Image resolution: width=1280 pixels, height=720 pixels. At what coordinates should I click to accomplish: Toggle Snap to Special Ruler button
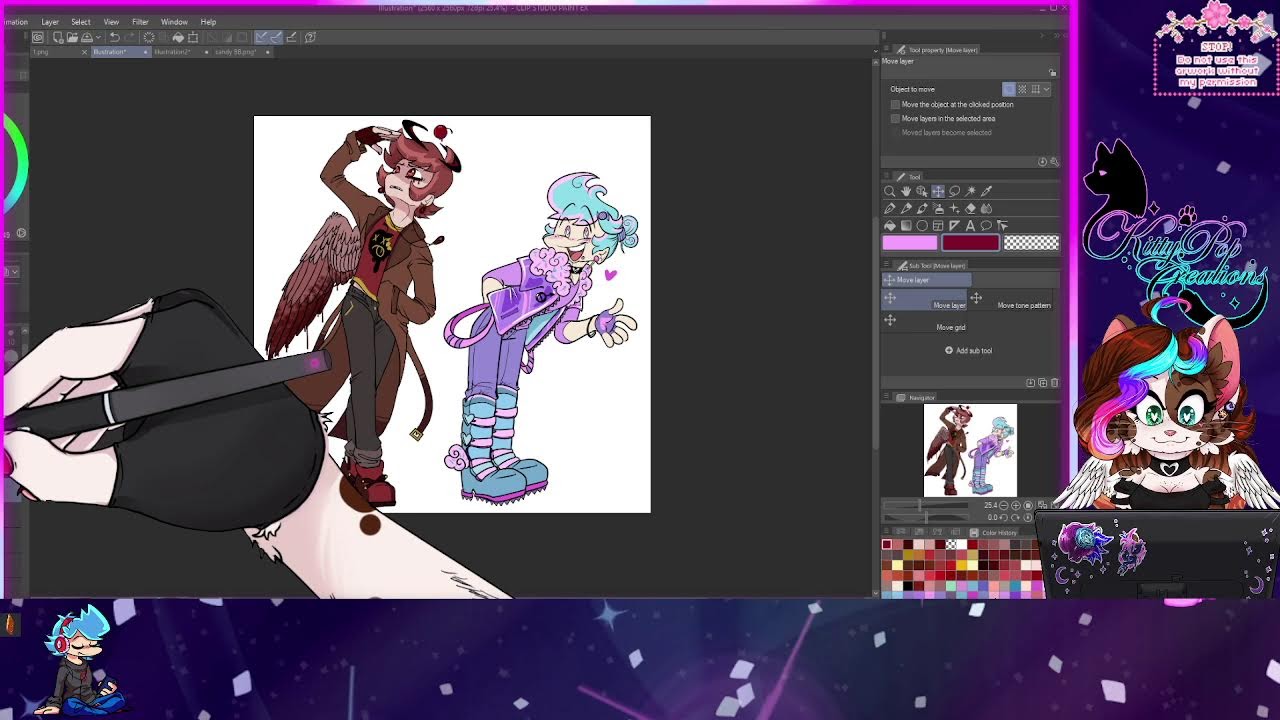[276, 37]
